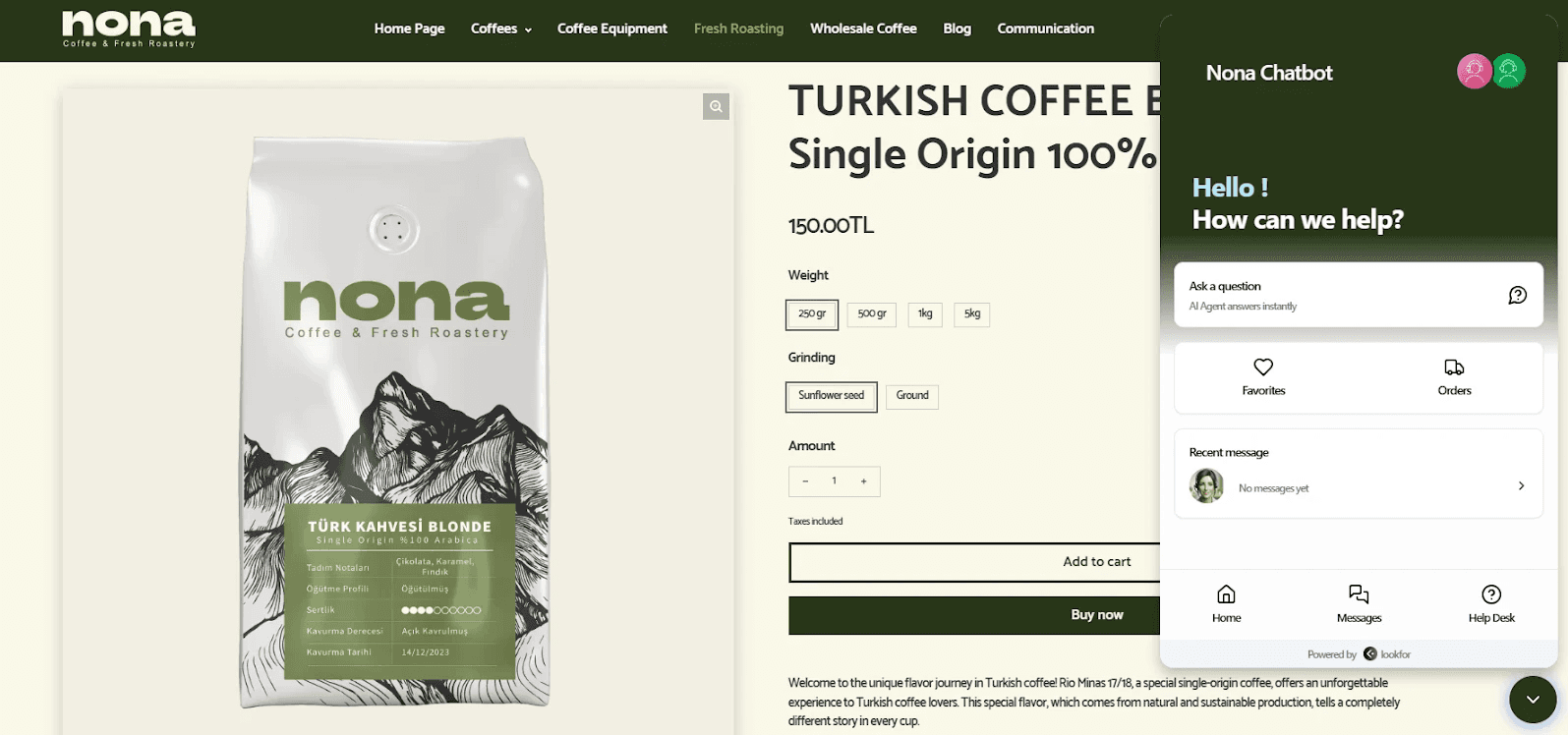This screenshot has height=735, width=1568.
Task: Open the Messages tab in chatbot
Action: point(1359,603)
